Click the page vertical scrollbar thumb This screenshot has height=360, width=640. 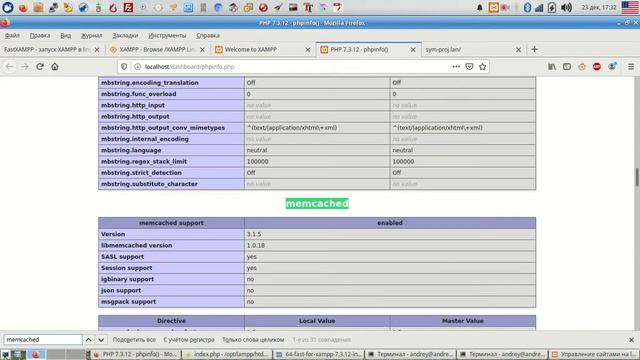(636, 176)
